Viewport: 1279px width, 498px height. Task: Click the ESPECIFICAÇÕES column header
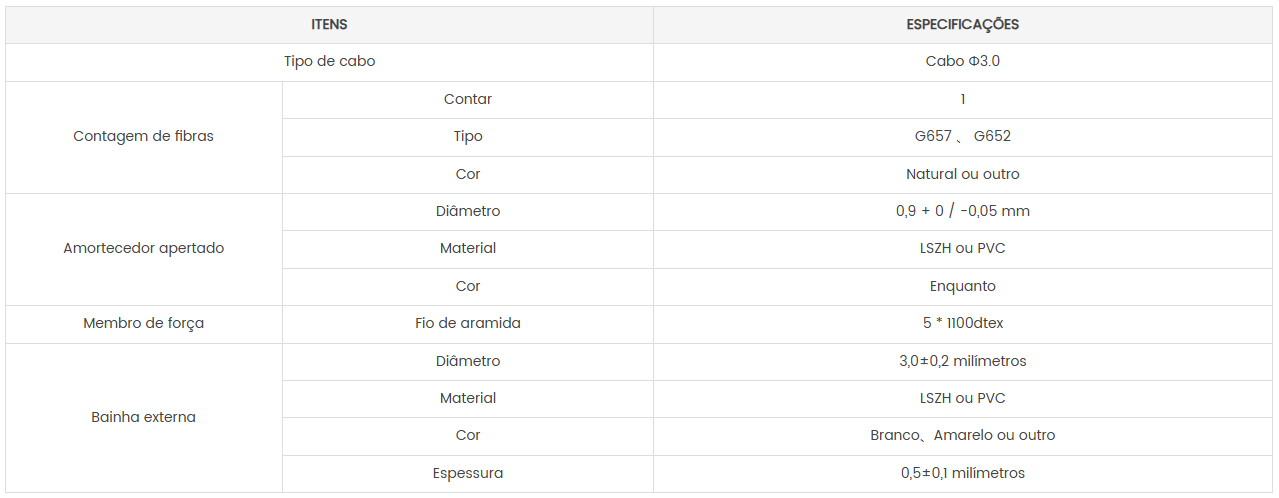click(962, 24)
